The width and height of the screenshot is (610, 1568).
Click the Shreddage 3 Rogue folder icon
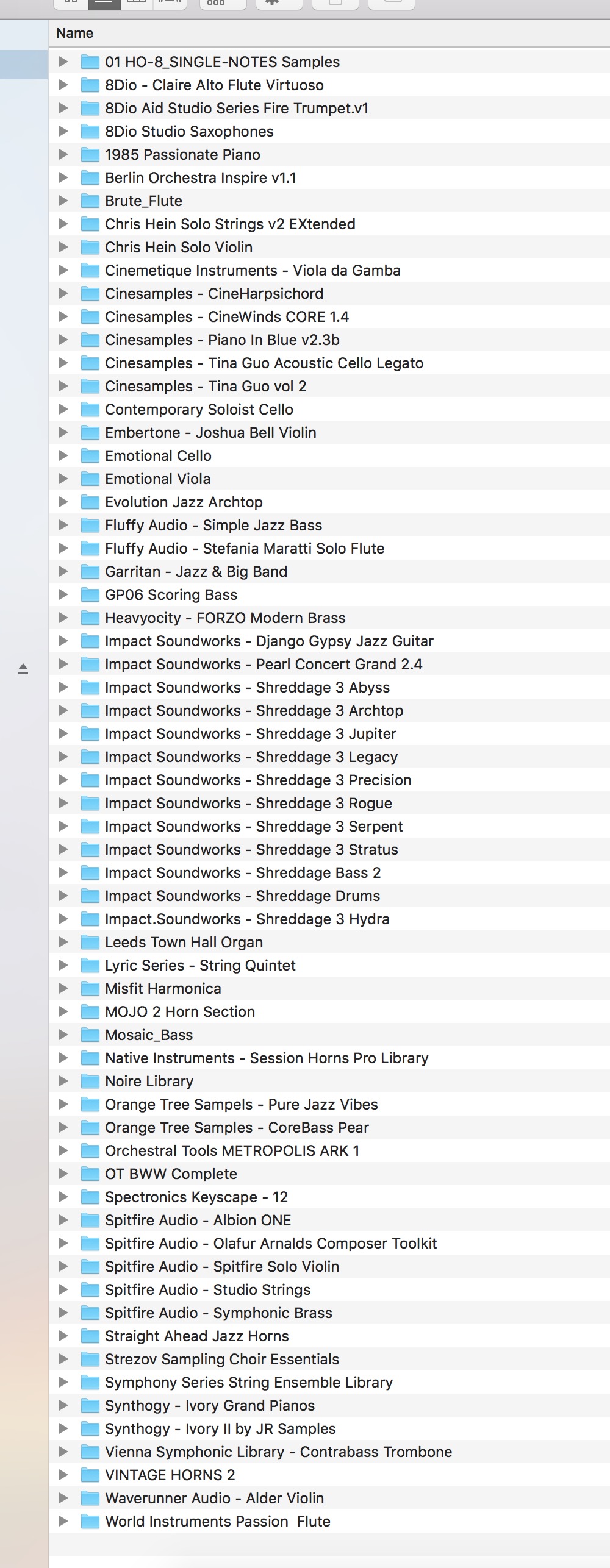90,803
